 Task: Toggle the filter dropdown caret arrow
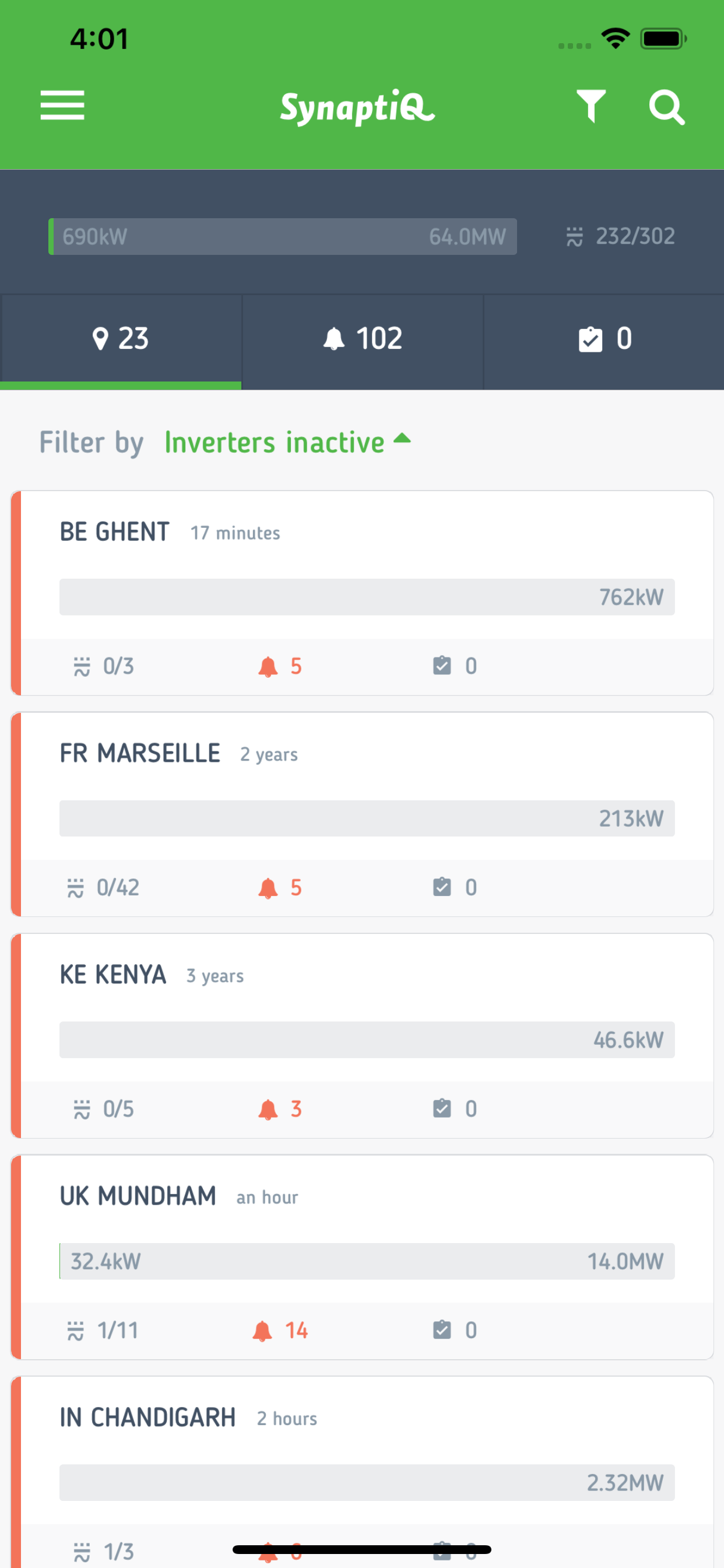point(402,438)
